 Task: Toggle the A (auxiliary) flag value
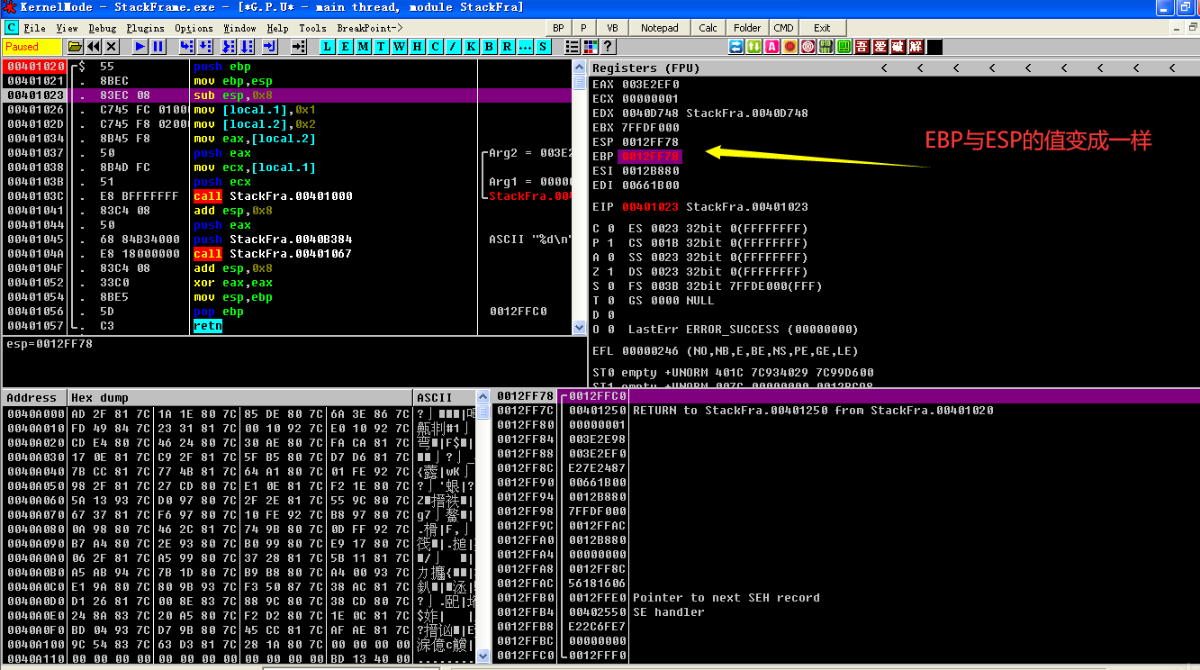[x=611, y=257]
